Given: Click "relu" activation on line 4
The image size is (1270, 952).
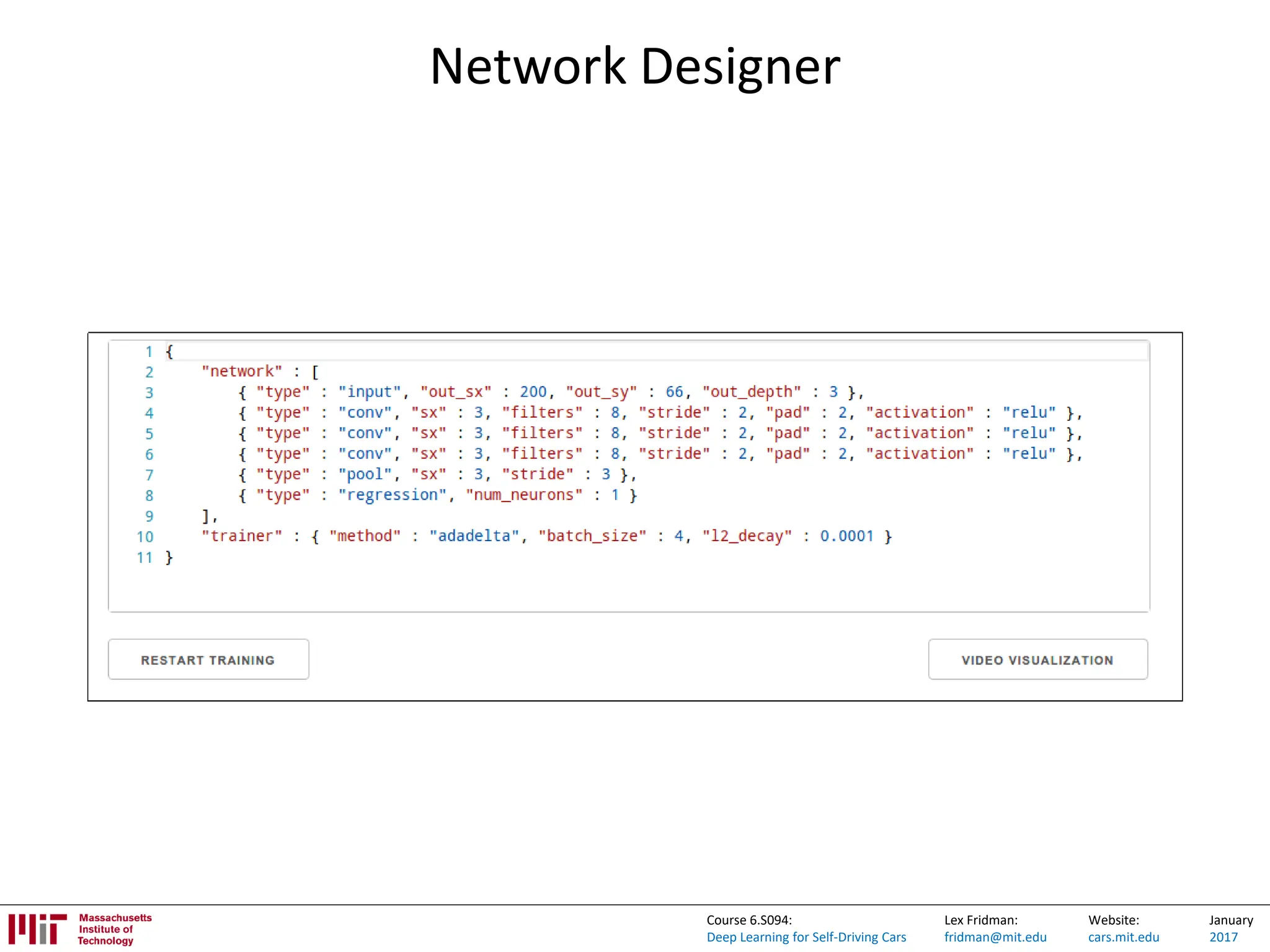Looking at the screenshot, I should pos(1029,412).
